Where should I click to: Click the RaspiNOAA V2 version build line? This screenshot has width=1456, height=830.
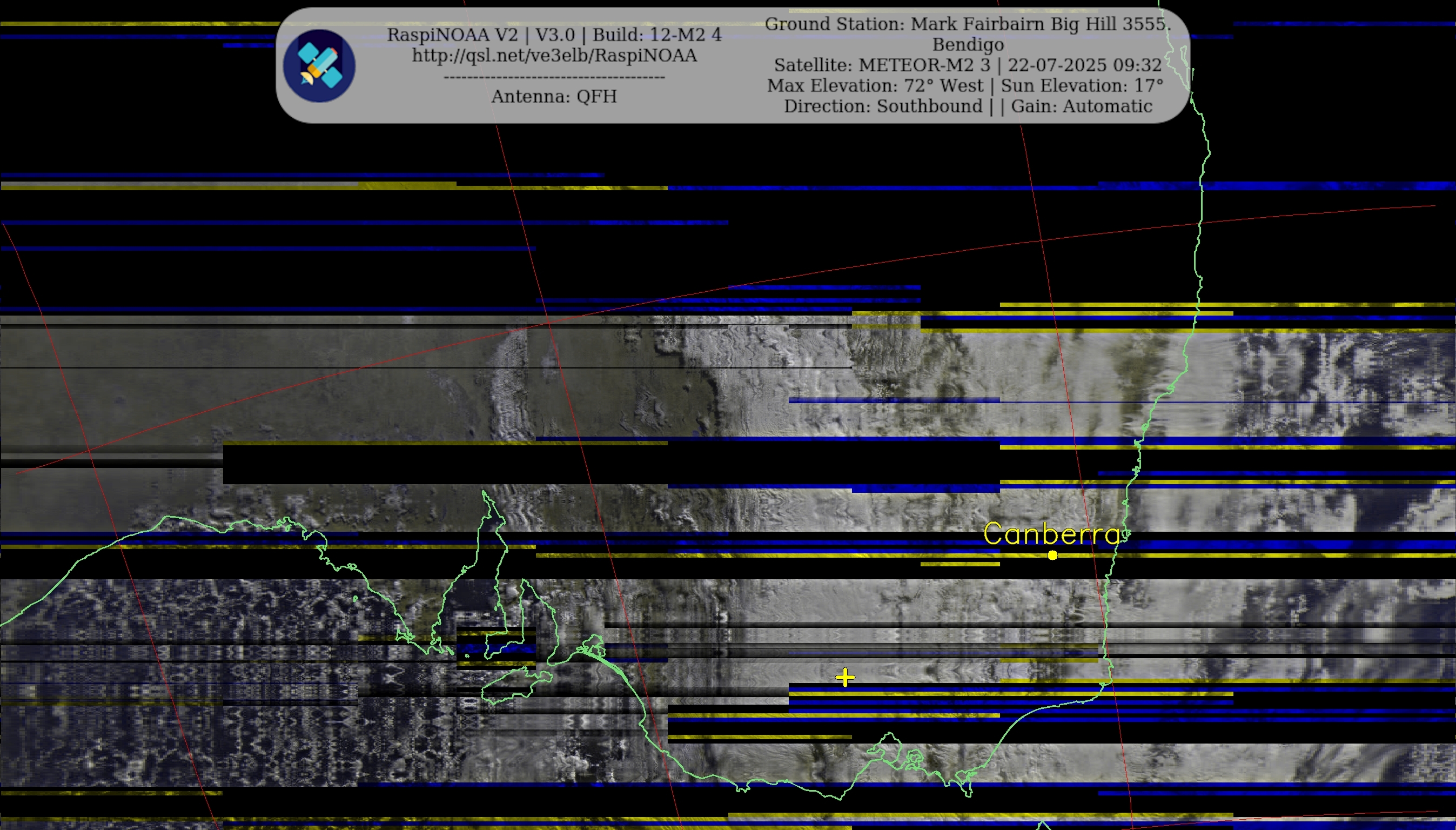[554, 35]
